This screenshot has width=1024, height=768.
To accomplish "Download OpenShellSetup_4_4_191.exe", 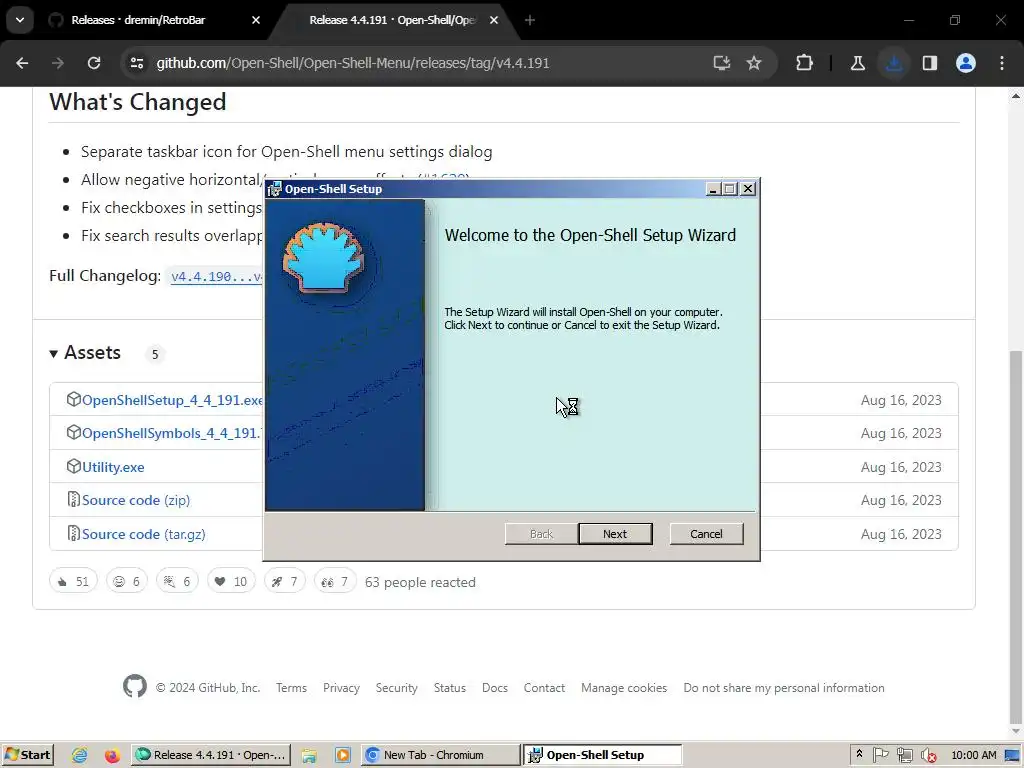I will point(172,400).
